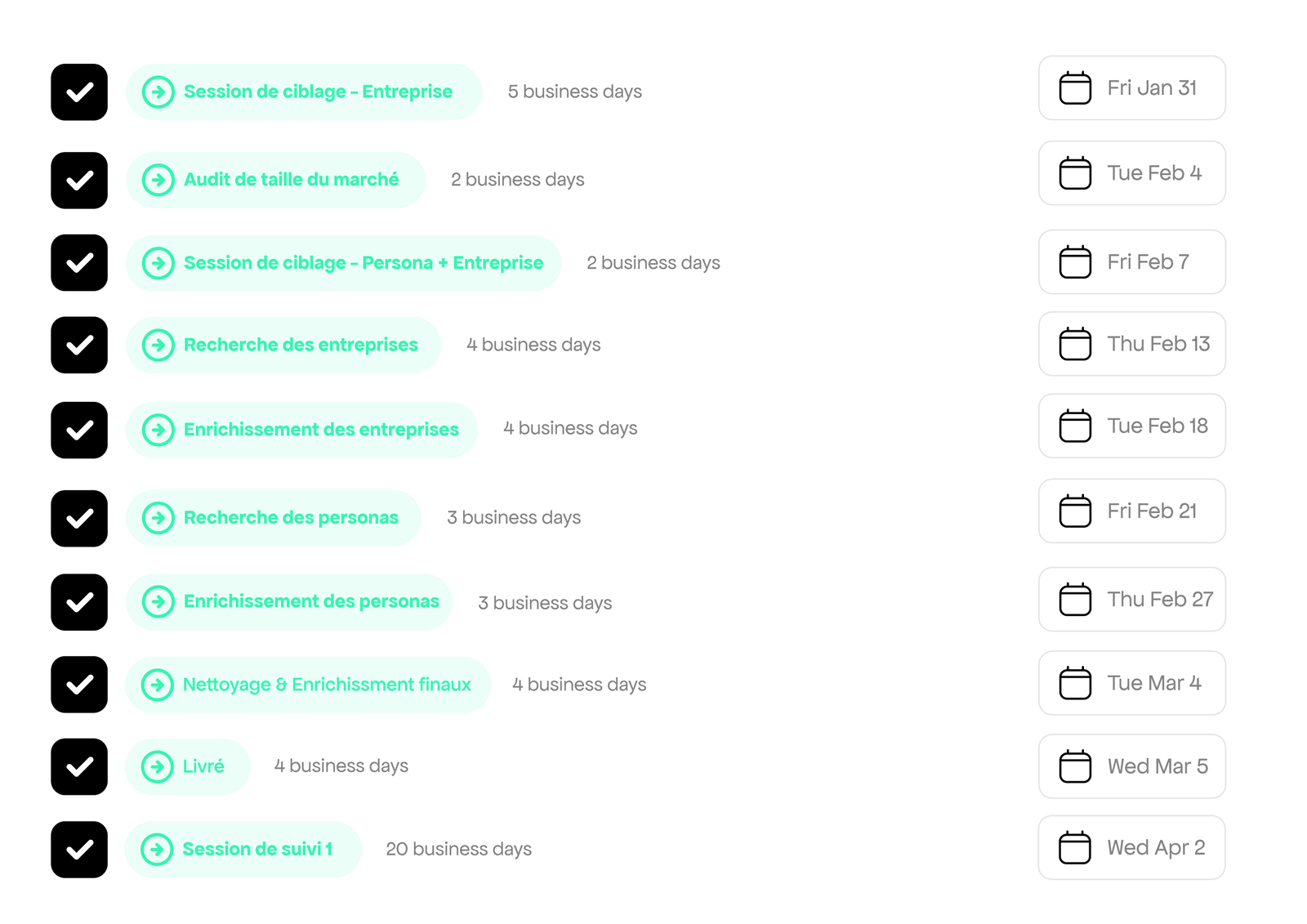This screenshot has height=924, width=1307.
Task: Click calendar icon next to Fri Jan 31
Action: click(x=1075, y=88)
